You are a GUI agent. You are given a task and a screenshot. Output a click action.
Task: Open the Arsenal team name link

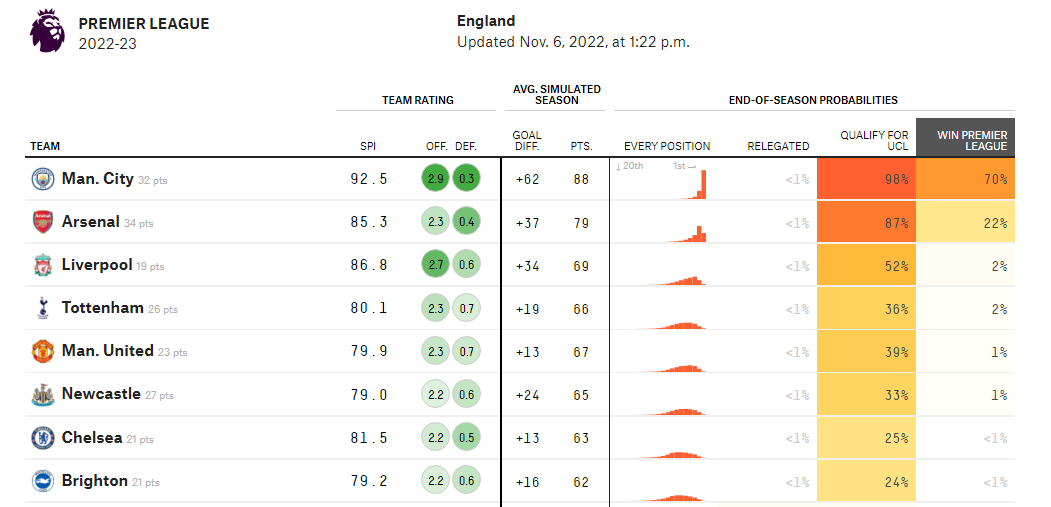tap(90, 221)
